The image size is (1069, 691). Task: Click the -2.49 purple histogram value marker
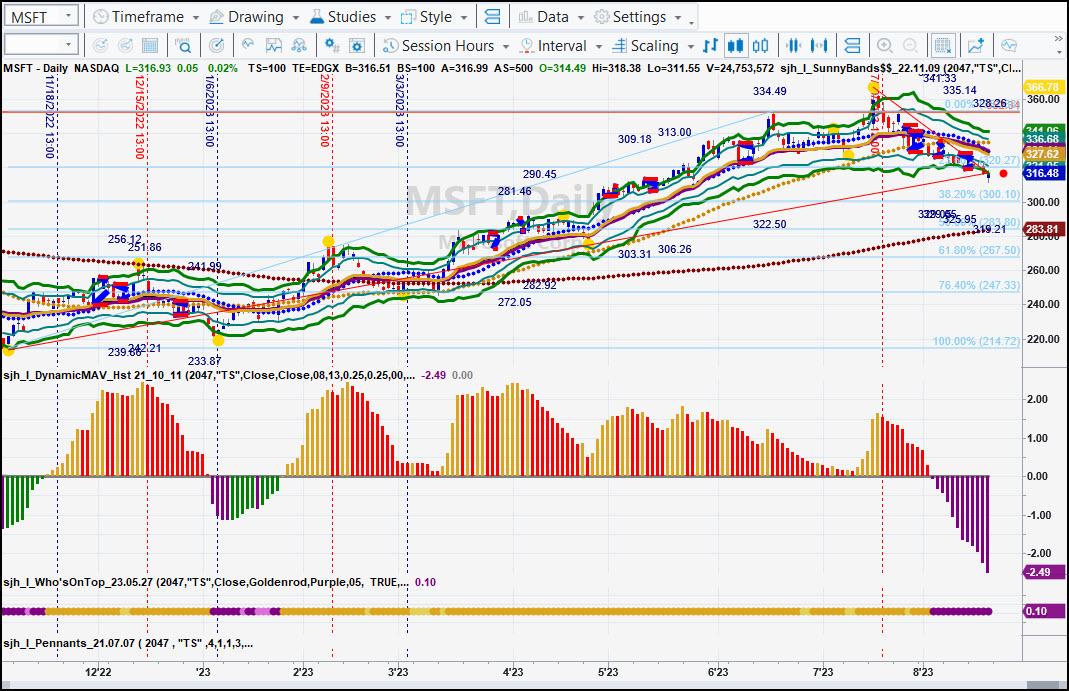(x=1042, y=572)
